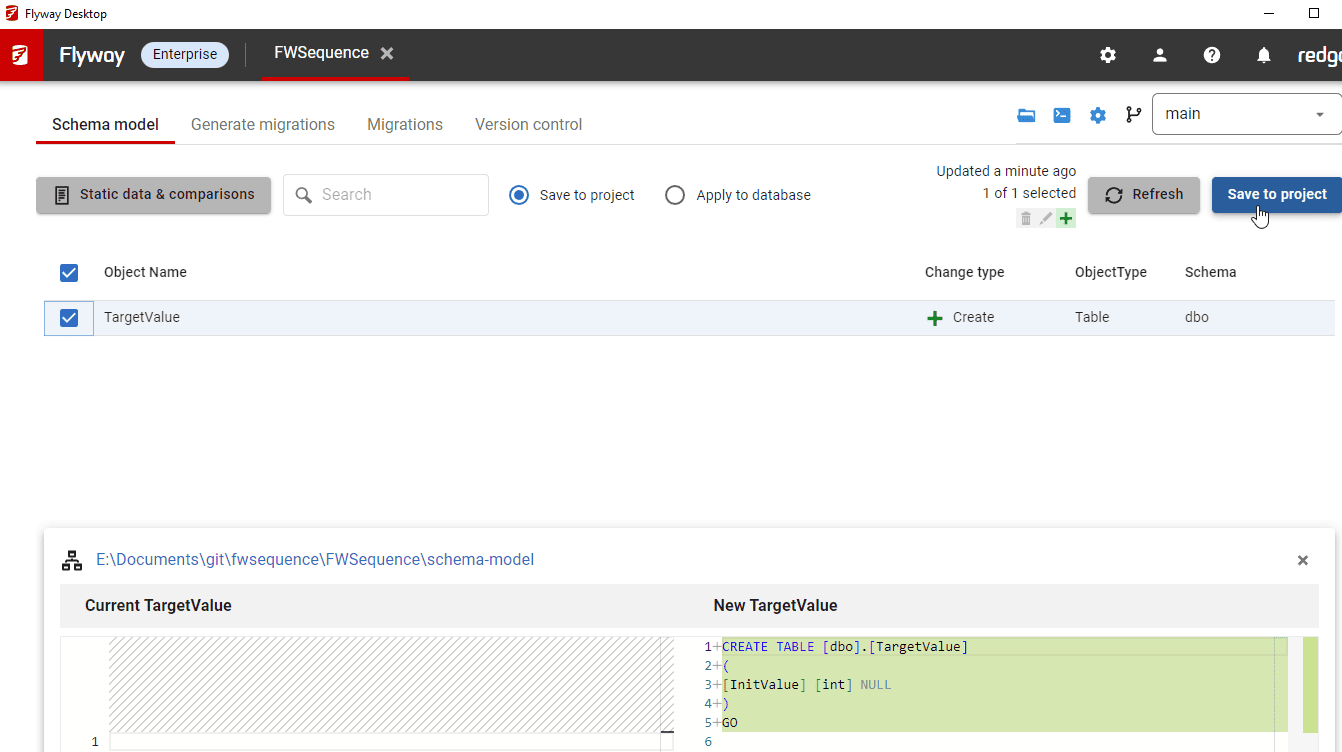Click the pencil edit filter icon
Image resolution: width=1342 pixels, height=752 pixels.
[x=1046, y=218]
